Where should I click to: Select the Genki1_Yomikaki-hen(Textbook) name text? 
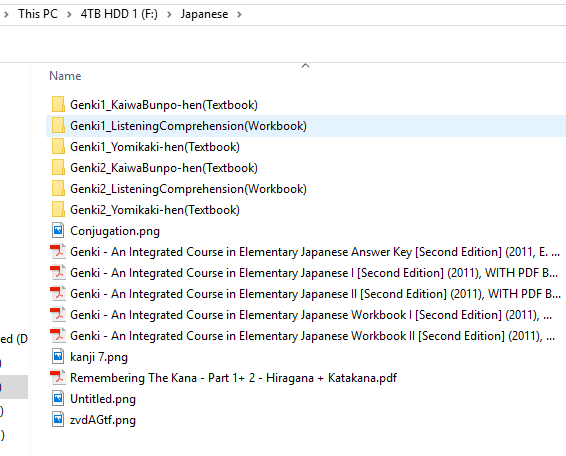click(155, 147)
